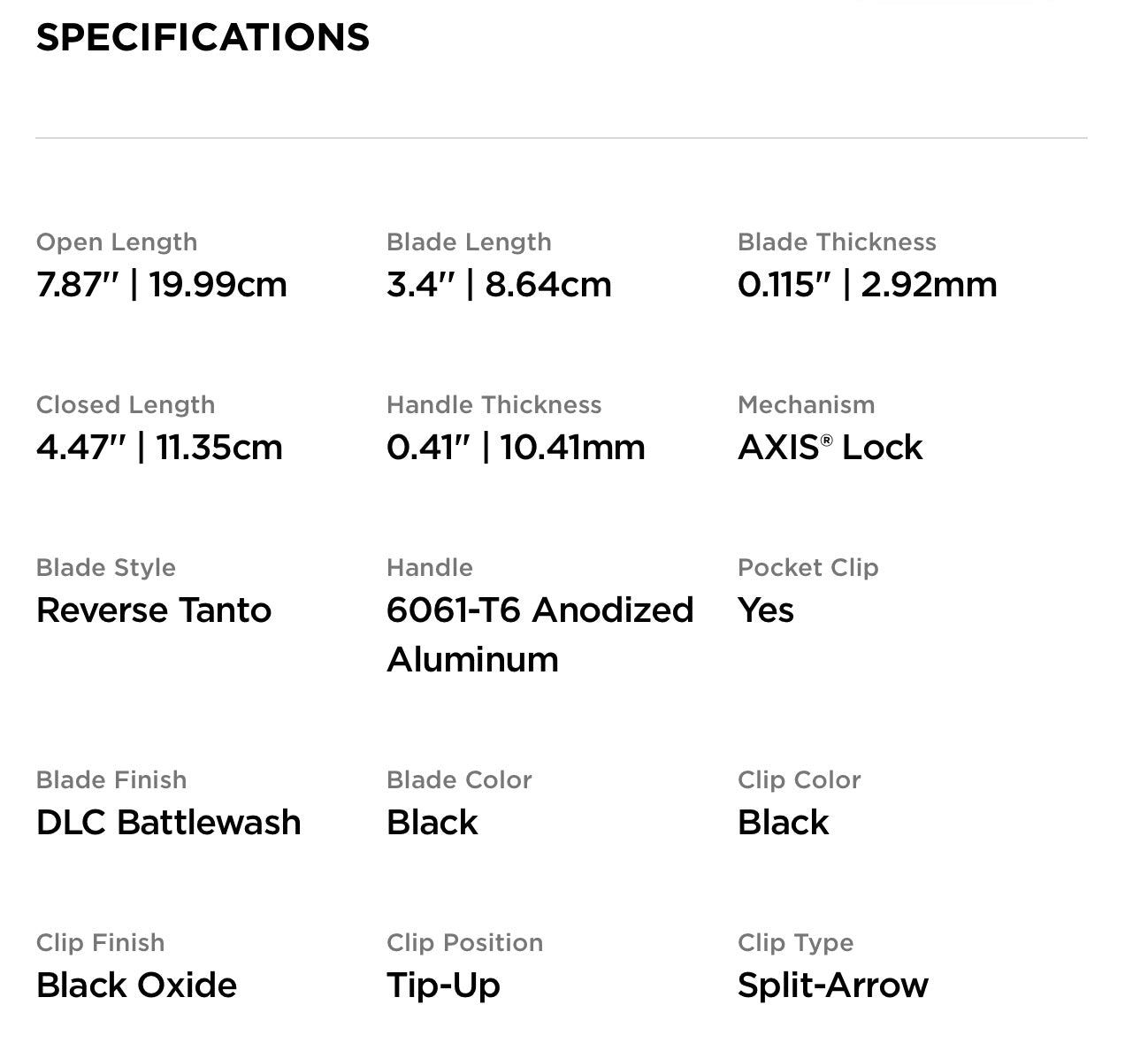Click the Mechanism label
1148x1051 pixels.
pyautogui.click(x=807, y=405)
